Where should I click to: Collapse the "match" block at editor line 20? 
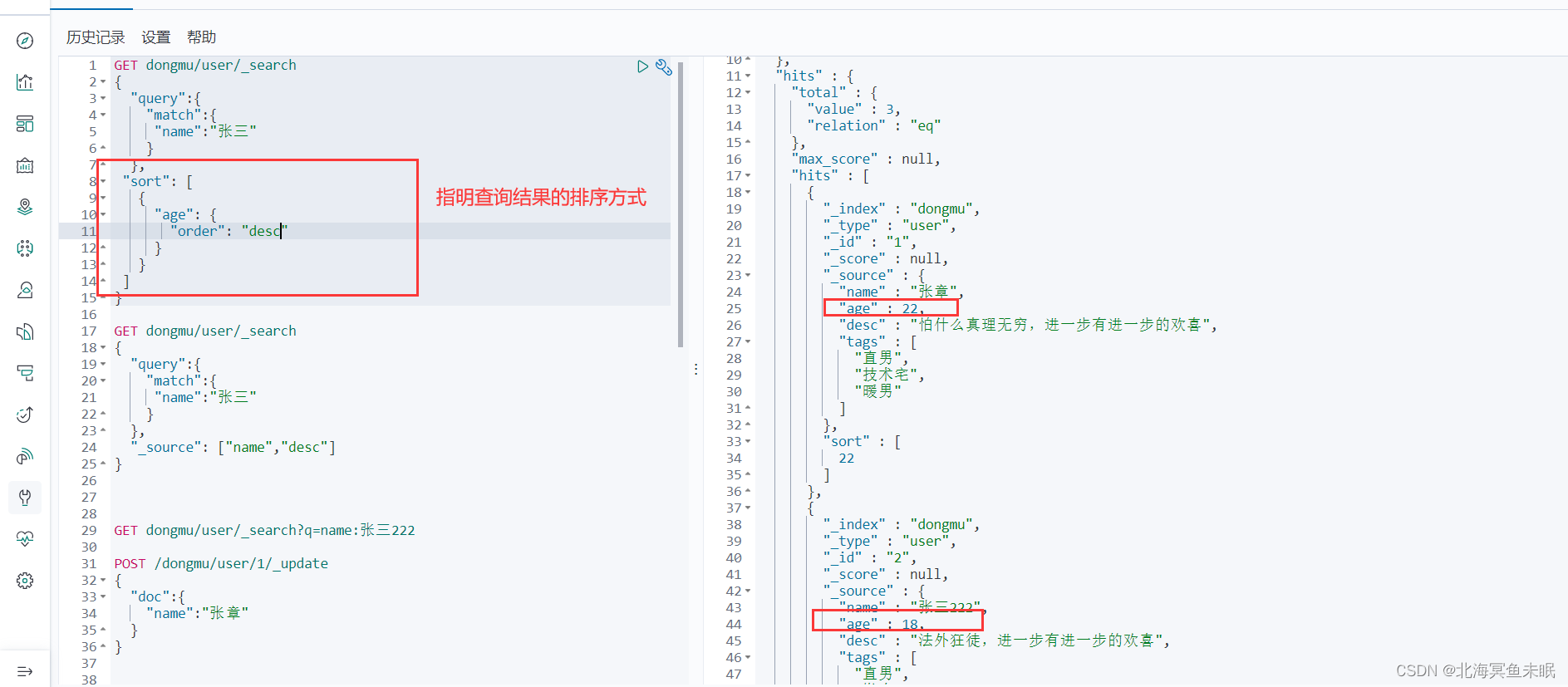pos(103,380)
